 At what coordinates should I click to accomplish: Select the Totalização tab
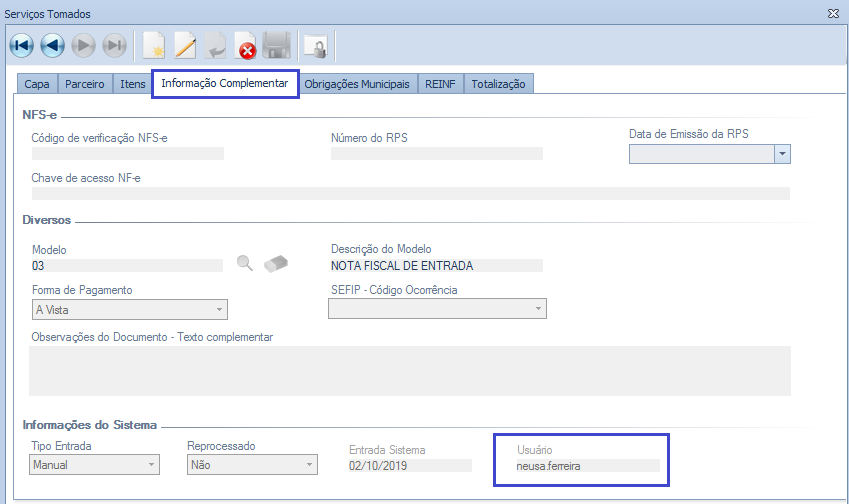498,84
